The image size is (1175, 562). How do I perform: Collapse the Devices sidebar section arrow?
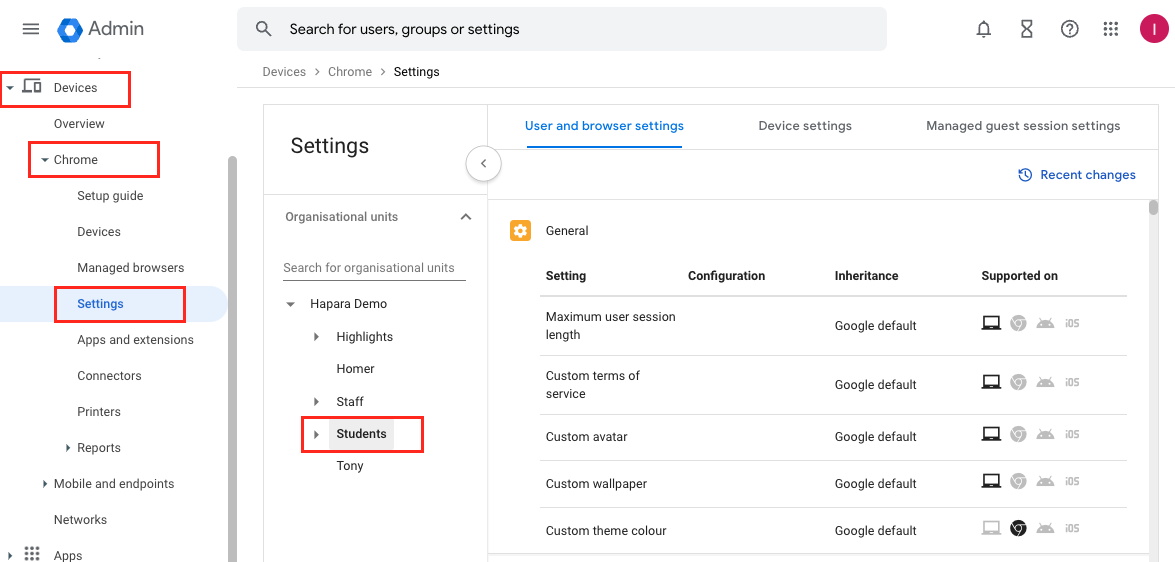pos(10,88)
